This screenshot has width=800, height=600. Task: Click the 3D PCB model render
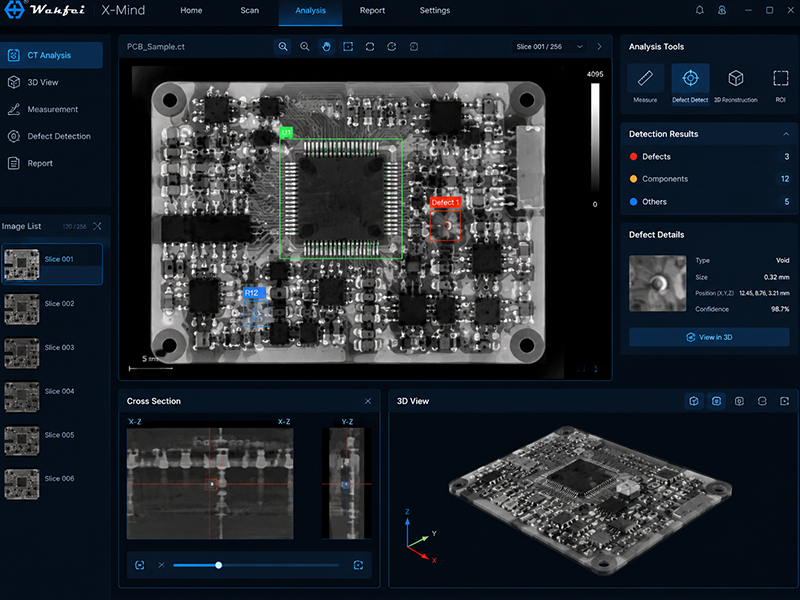tap(590, 500)
